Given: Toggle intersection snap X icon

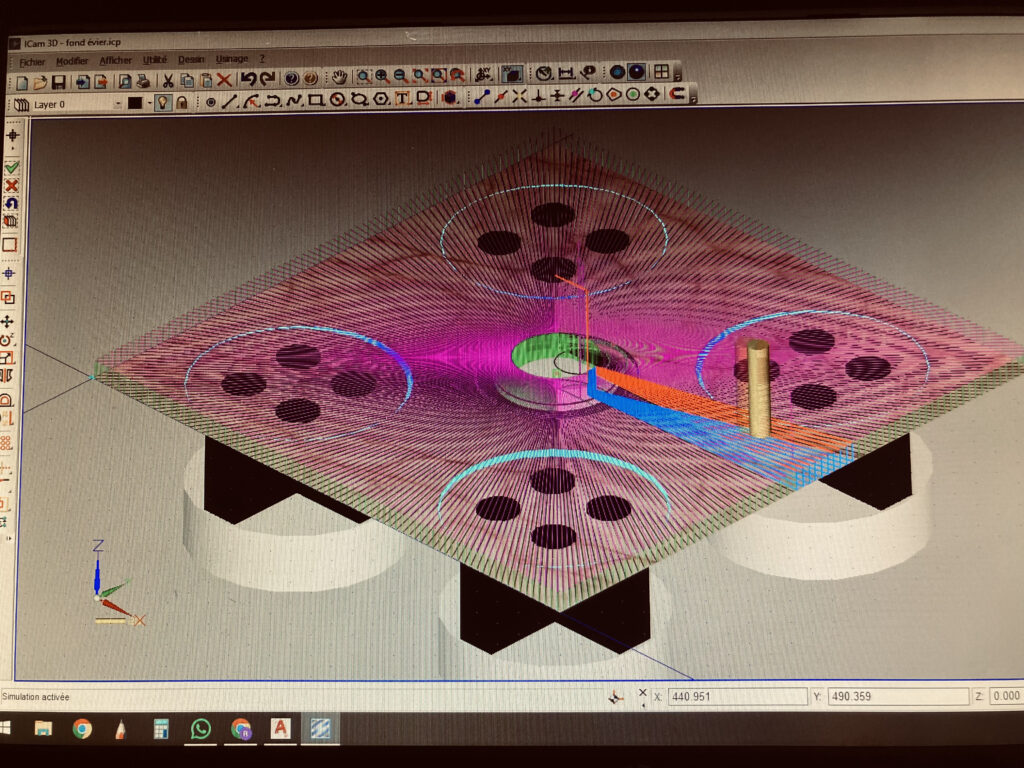Looking at the screenshot, I should [x=520, y=97].
